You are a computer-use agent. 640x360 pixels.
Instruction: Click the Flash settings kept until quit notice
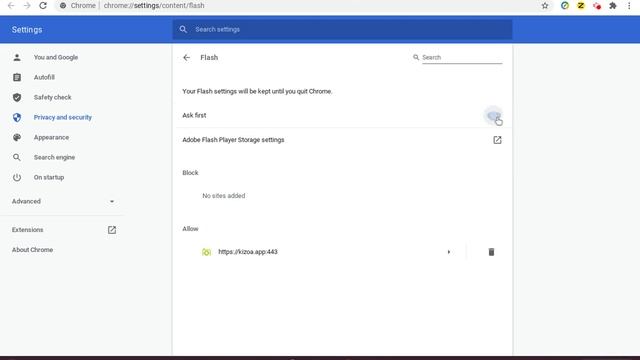click(257, 91)
